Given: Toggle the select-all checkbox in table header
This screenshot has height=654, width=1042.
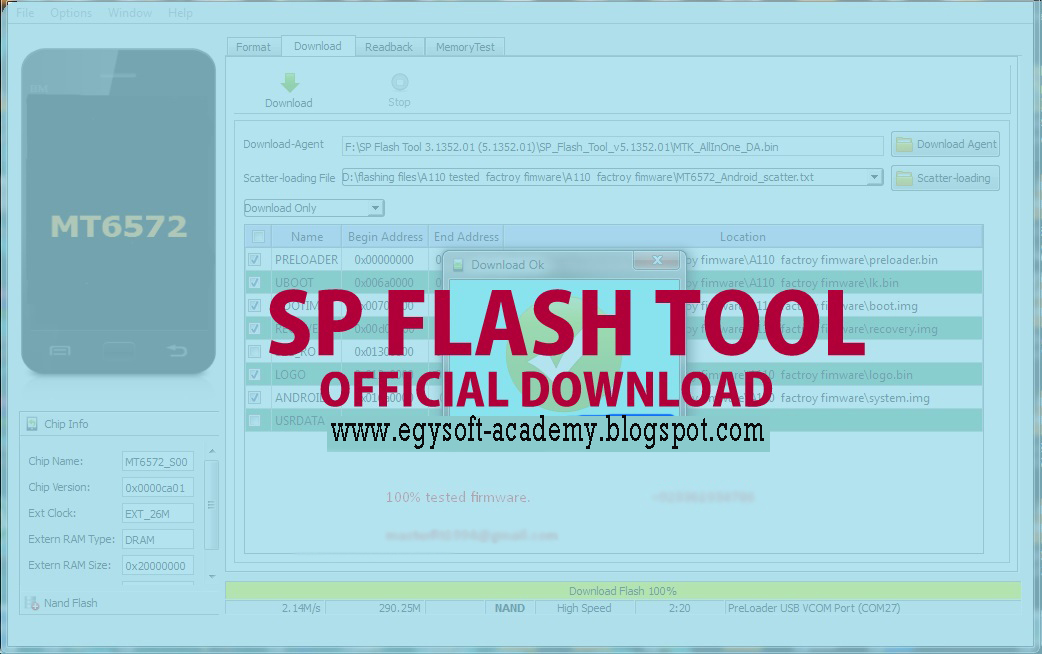Looking at the screenshot, I should [259, 237].
